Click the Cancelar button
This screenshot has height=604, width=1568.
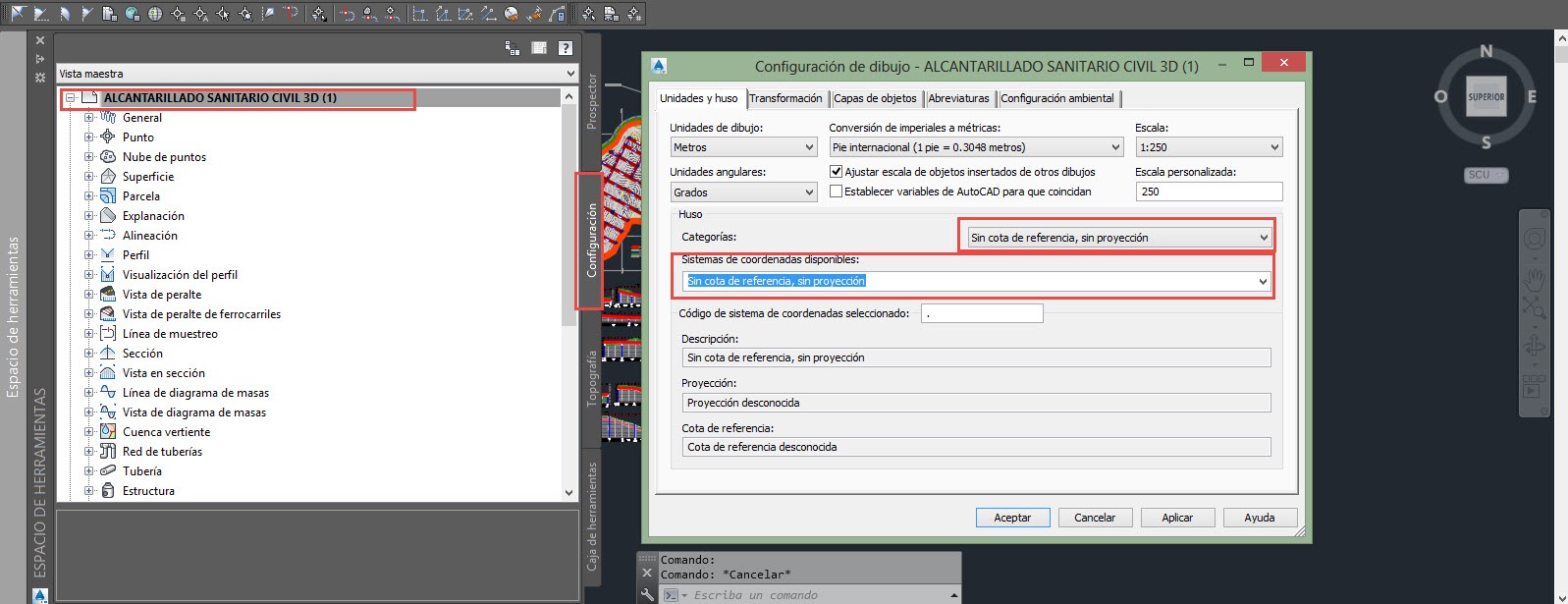pos(1095,518)
